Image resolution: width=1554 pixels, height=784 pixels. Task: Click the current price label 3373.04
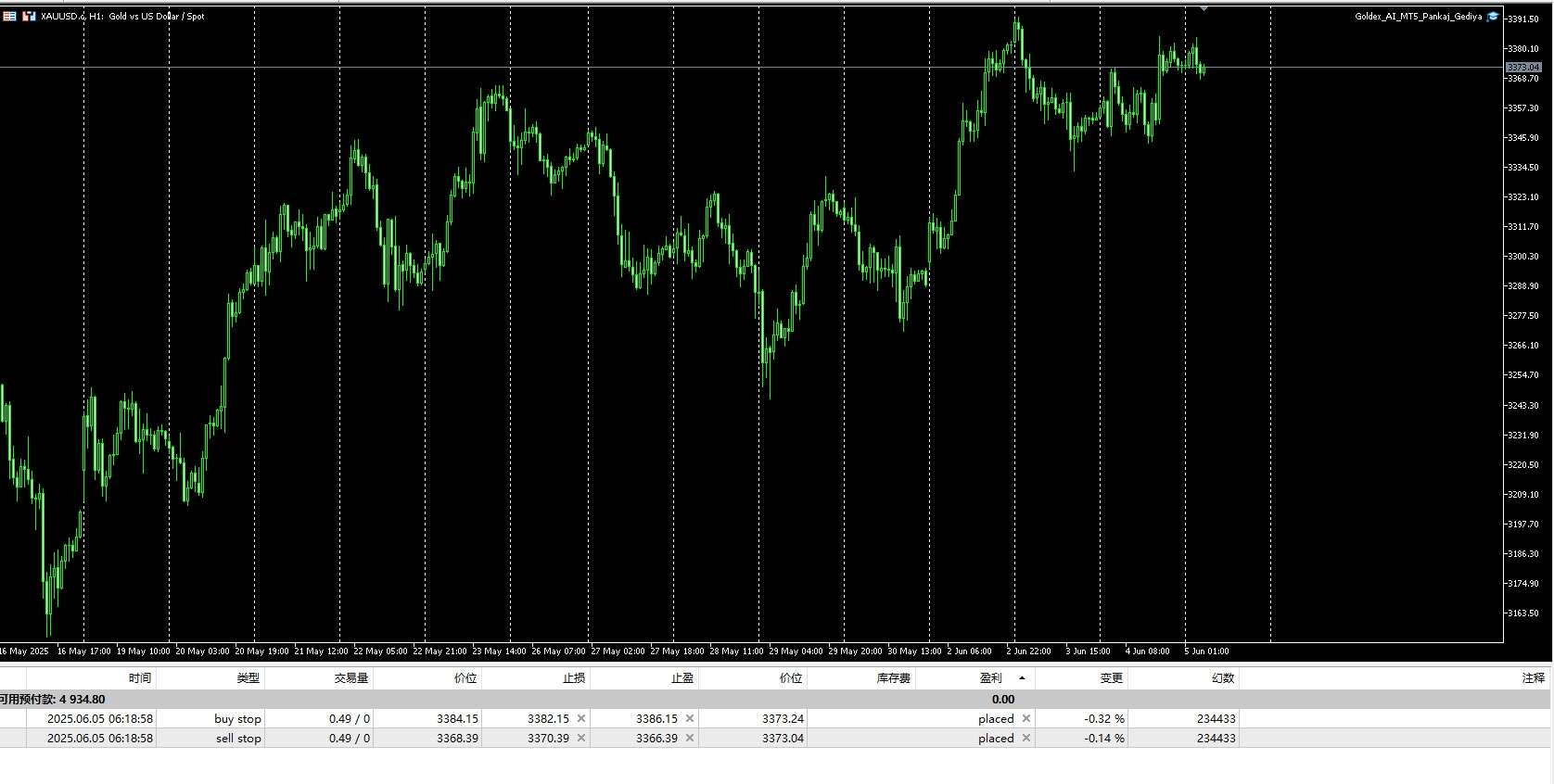click(x=1523, y=68)
